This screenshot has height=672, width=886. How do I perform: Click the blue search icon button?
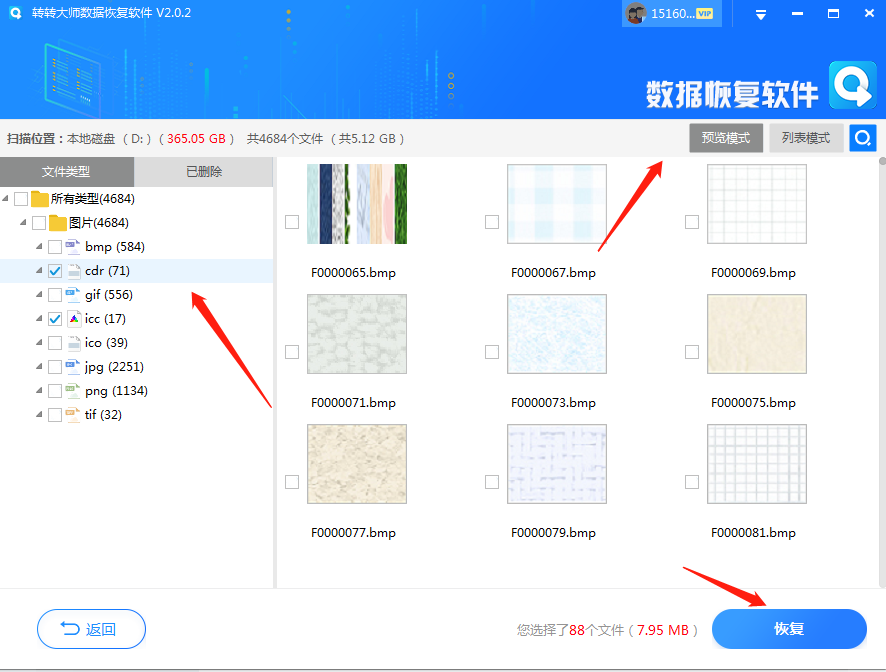coord(862,138)
